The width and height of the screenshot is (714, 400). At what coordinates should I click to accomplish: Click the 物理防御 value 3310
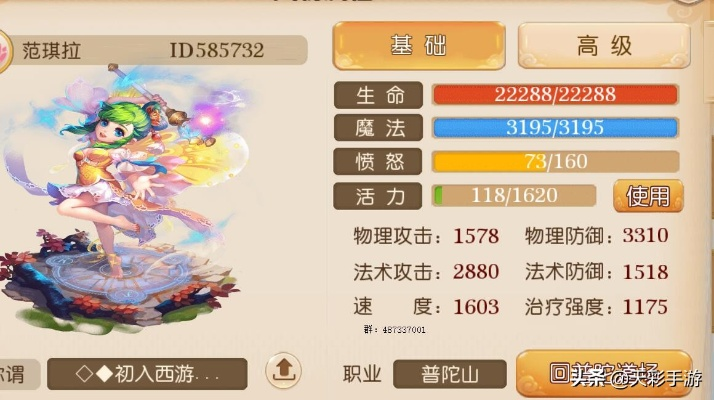click(645, 236)
